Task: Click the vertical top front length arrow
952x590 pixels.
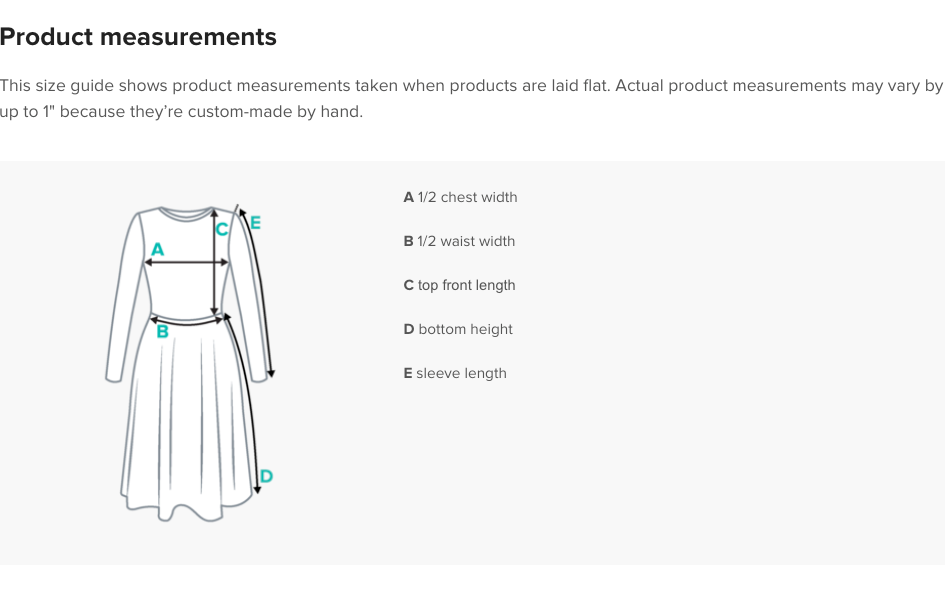Action: [214, 262]
